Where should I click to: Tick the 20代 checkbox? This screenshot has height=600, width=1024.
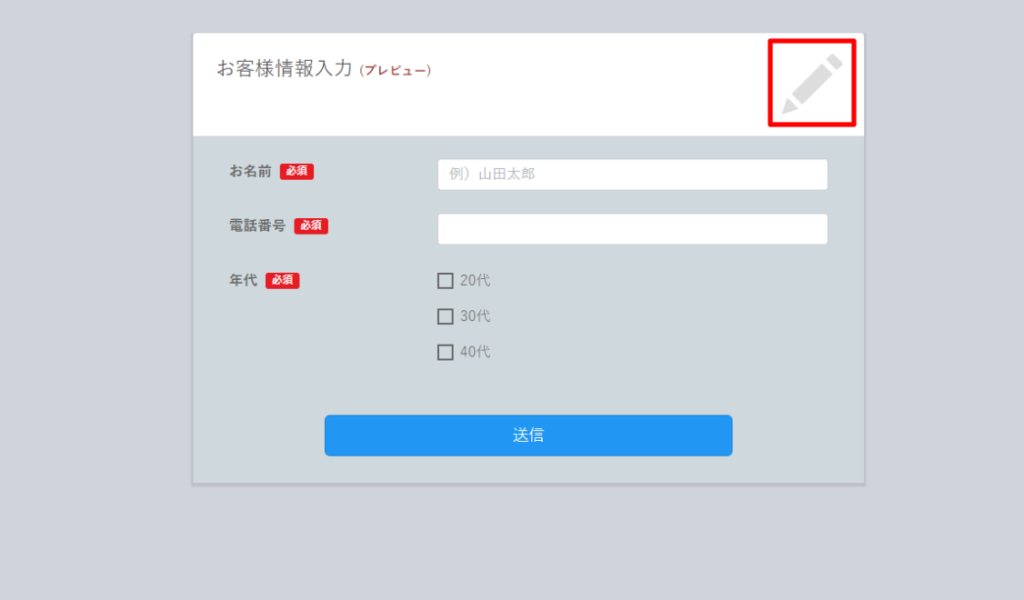[445, 281]
